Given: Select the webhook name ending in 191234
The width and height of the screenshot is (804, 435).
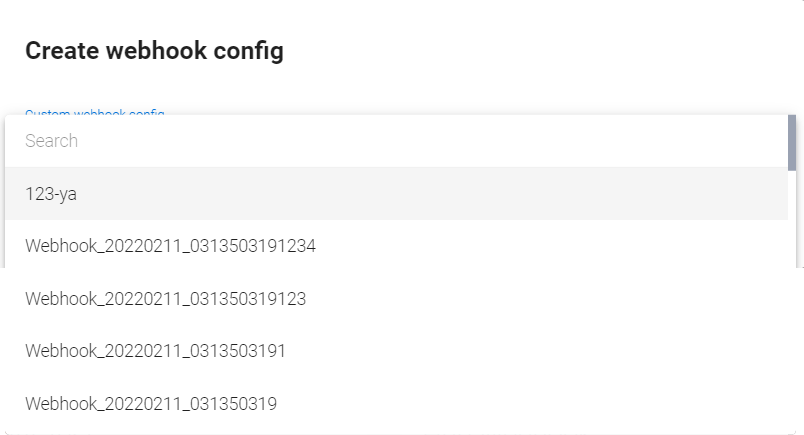Looking at the screenshot, I should [x=171, y=245].
